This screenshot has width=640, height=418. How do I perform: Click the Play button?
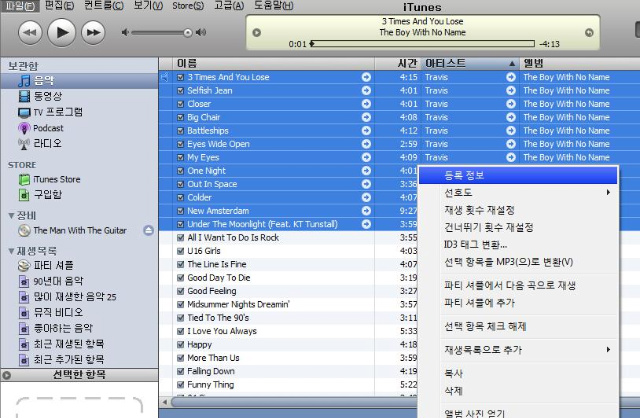pos(62,32)
